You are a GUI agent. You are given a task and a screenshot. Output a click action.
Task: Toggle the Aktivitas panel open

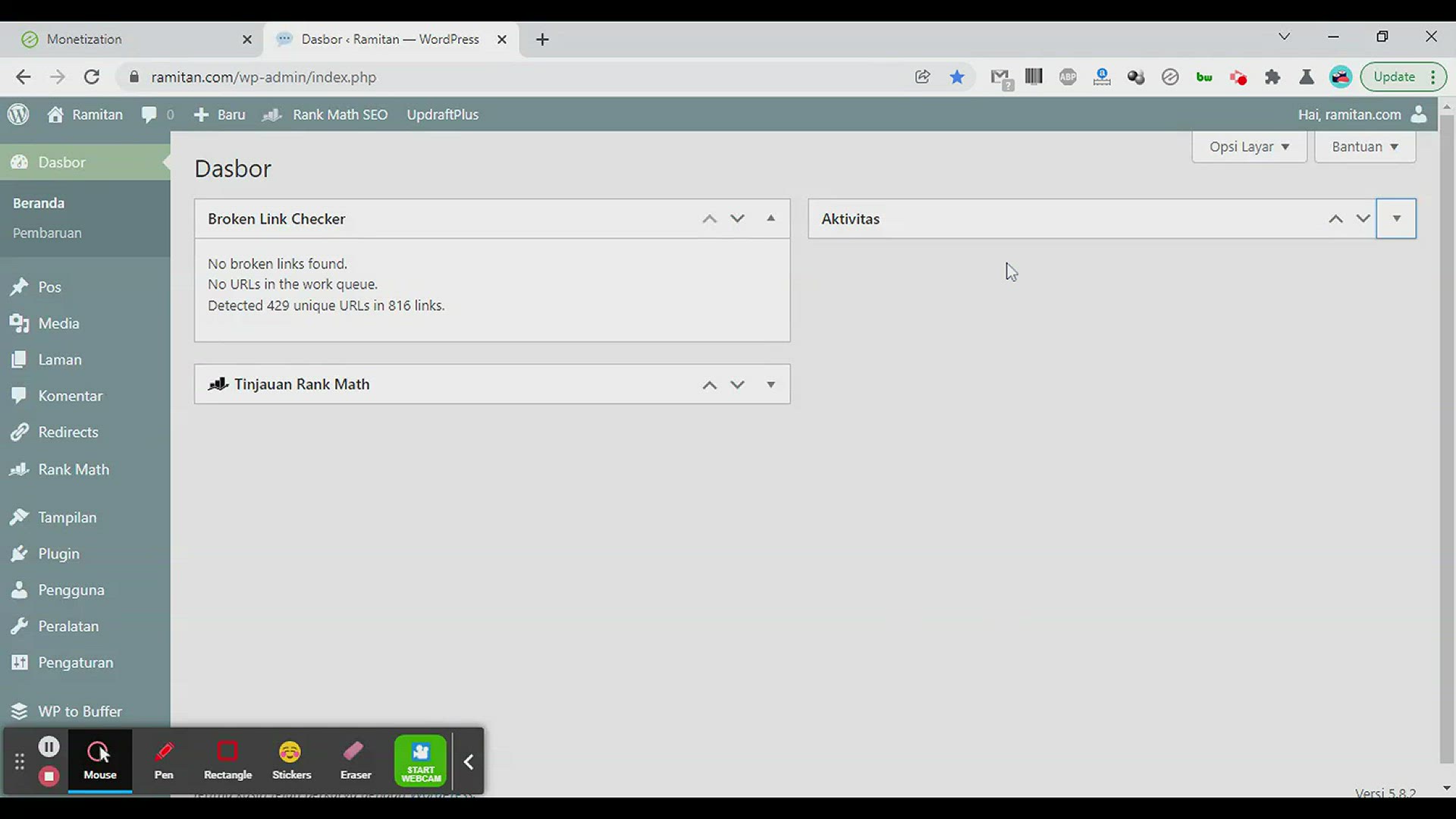coord(1396,218)
